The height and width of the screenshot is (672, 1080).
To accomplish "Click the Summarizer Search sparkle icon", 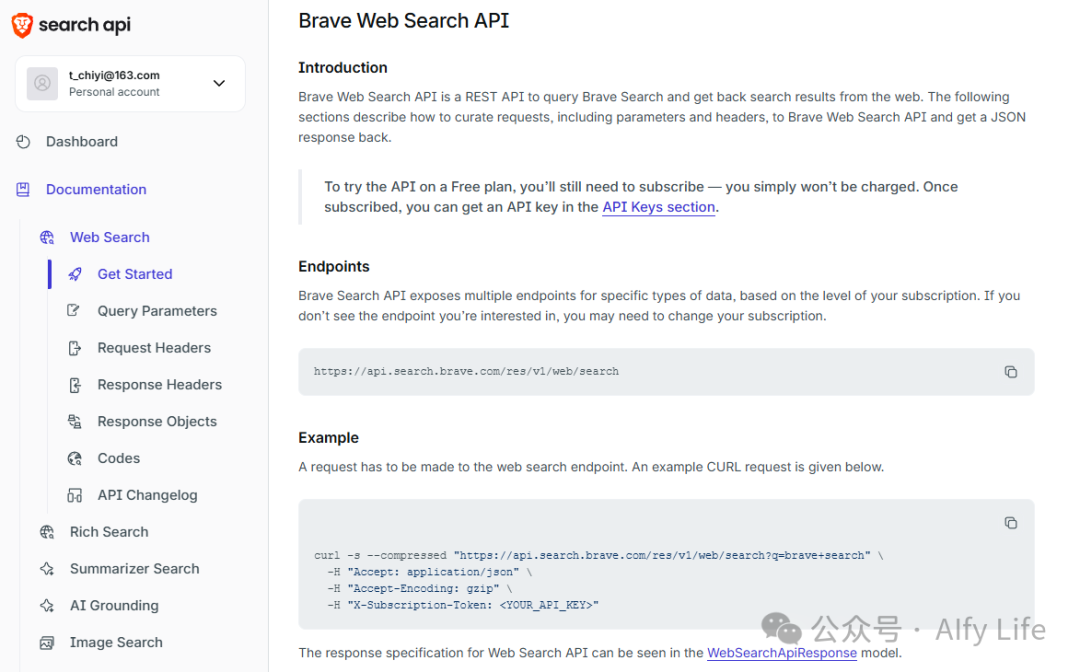I will 47,569.
